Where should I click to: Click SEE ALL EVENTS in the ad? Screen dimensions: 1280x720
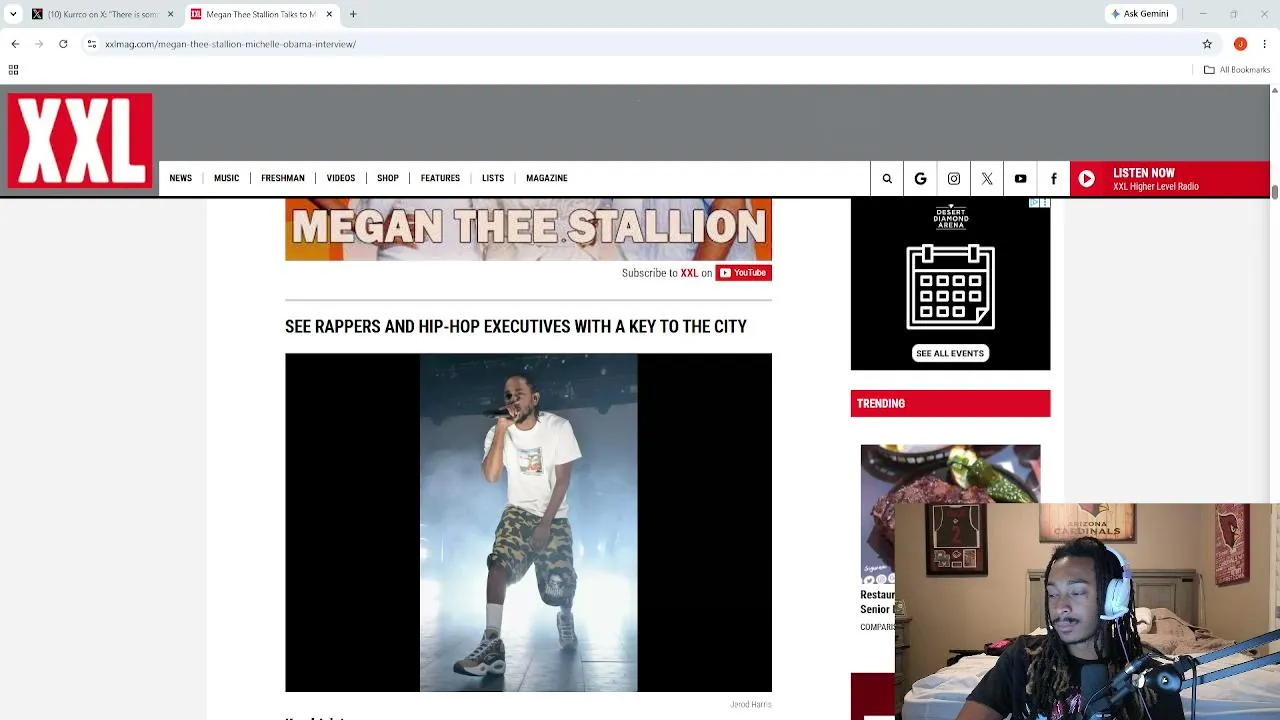click(x=950, y=353)
